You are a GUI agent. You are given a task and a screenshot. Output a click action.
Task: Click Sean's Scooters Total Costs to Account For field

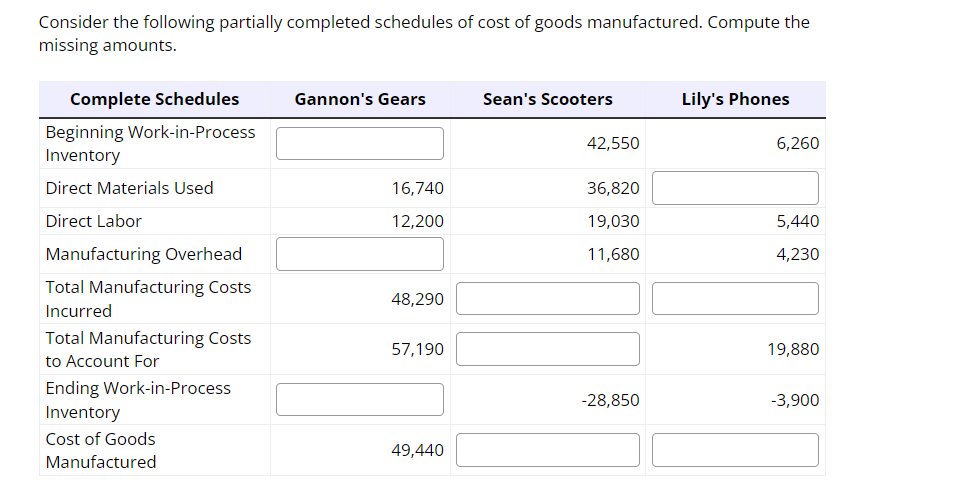point(547,349)
